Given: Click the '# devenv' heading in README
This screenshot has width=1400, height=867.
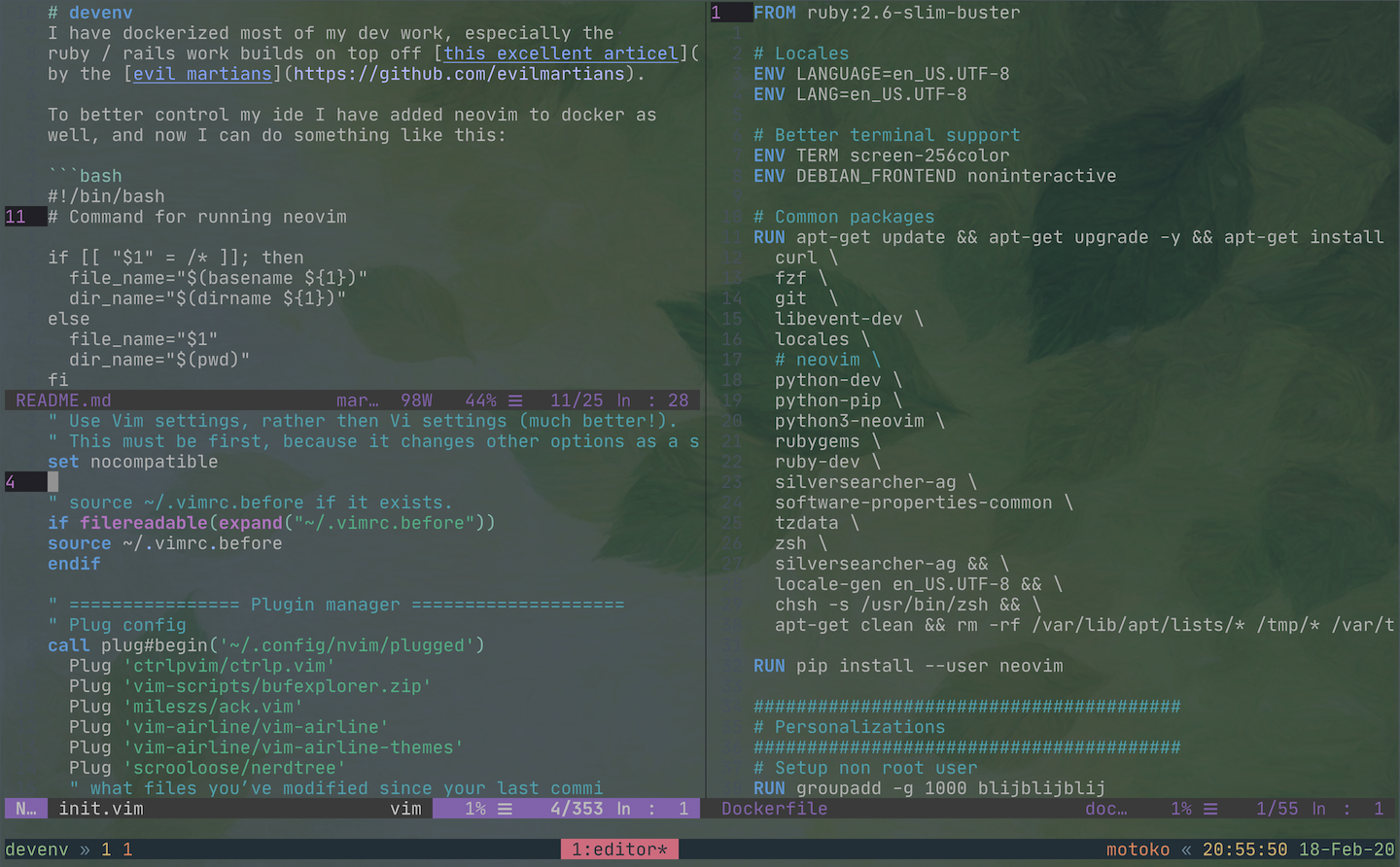Looking at the screenshot, I should (x=90, y=13).
